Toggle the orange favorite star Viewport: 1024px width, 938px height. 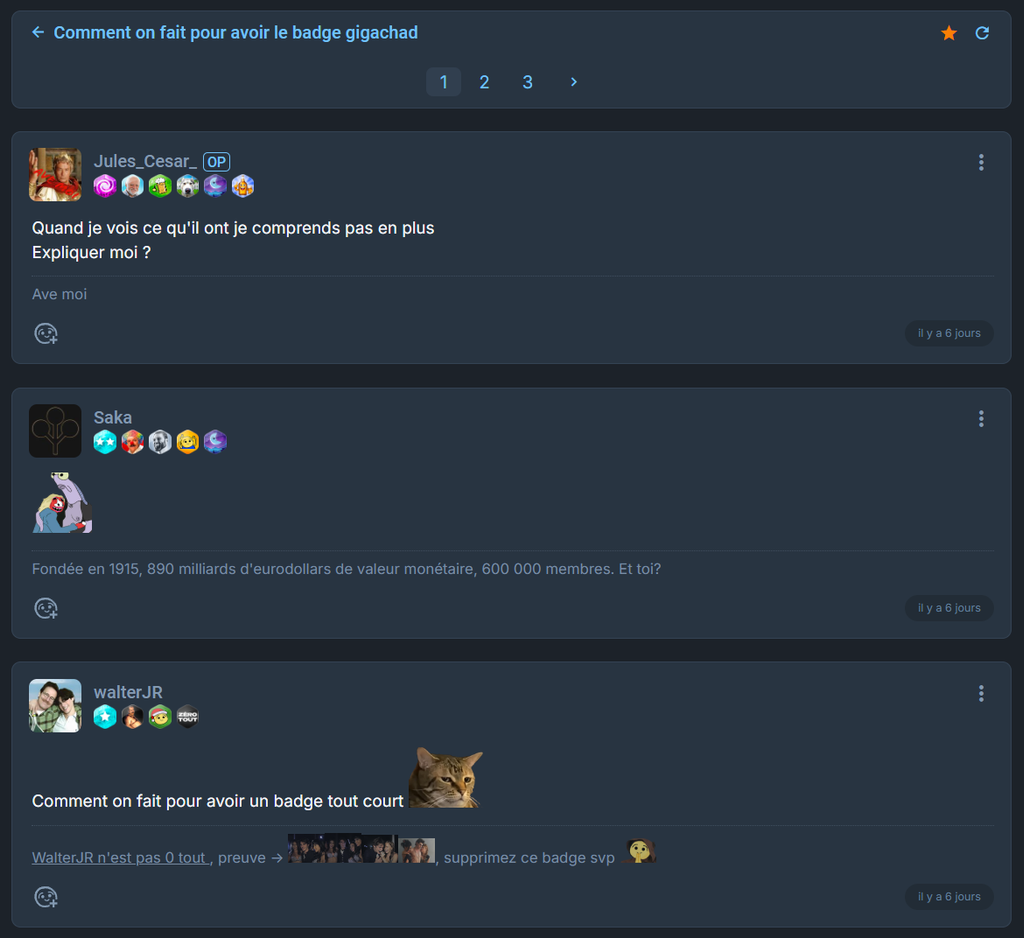(949, 33)
